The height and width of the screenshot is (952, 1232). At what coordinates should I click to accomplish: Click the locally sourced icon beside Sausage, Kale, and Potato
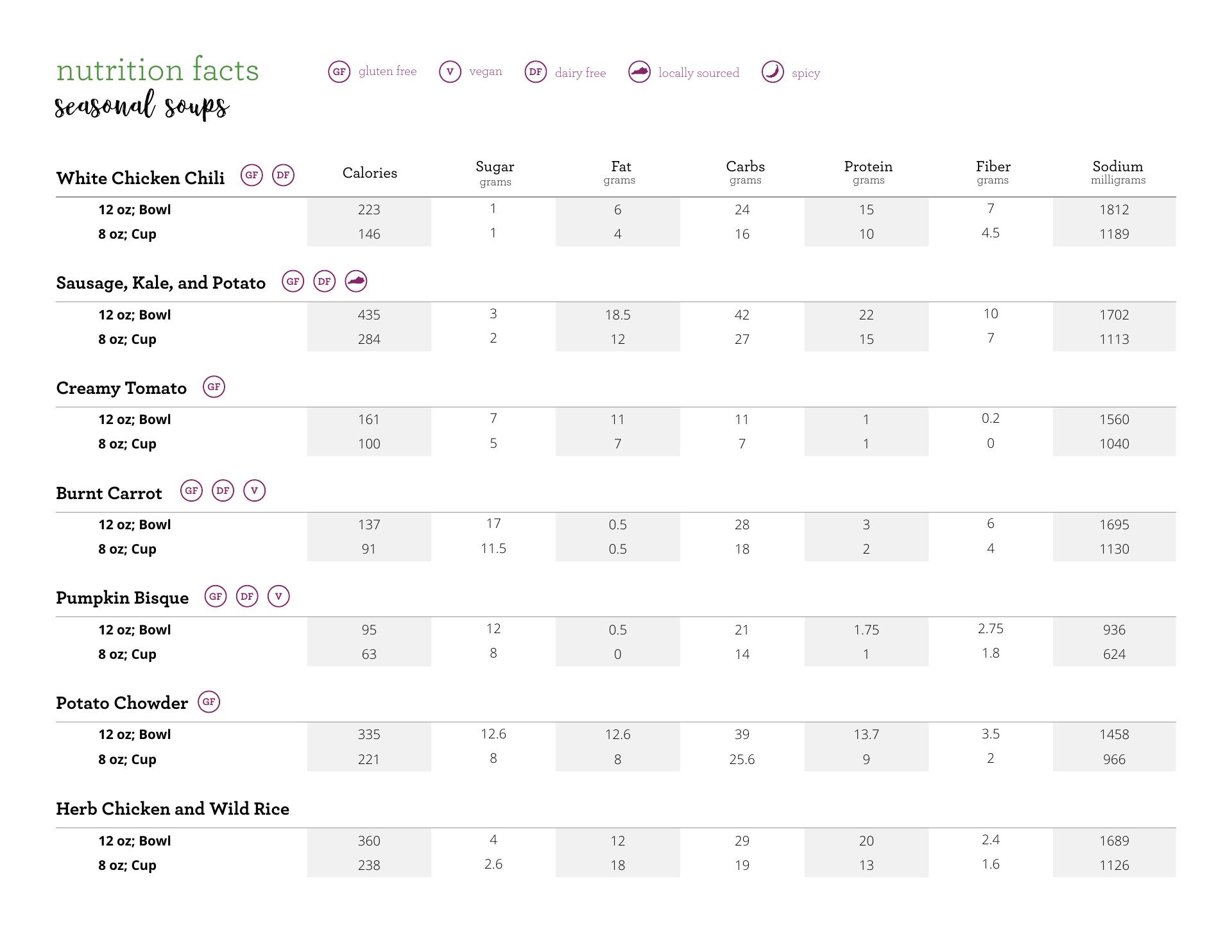(356, 281)
